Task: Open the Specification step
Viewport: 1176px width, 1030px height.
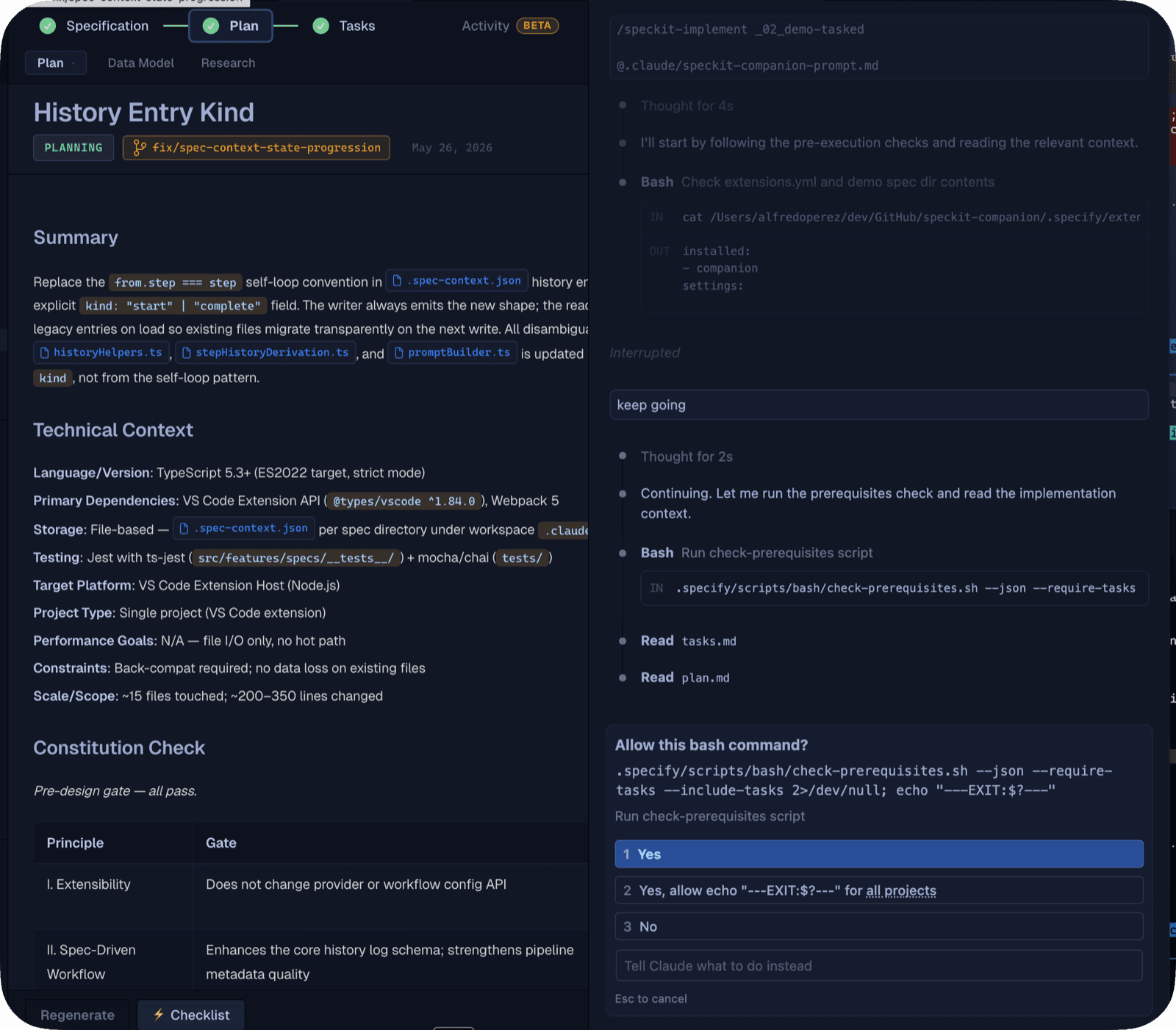Action: [94, 26]
